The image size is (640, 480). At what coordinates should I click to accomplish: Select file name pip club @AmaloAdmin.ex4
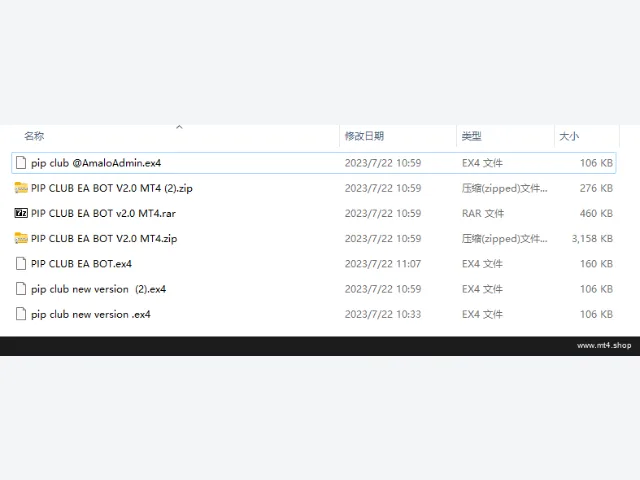pyautogui.click(x=96, y=163)
